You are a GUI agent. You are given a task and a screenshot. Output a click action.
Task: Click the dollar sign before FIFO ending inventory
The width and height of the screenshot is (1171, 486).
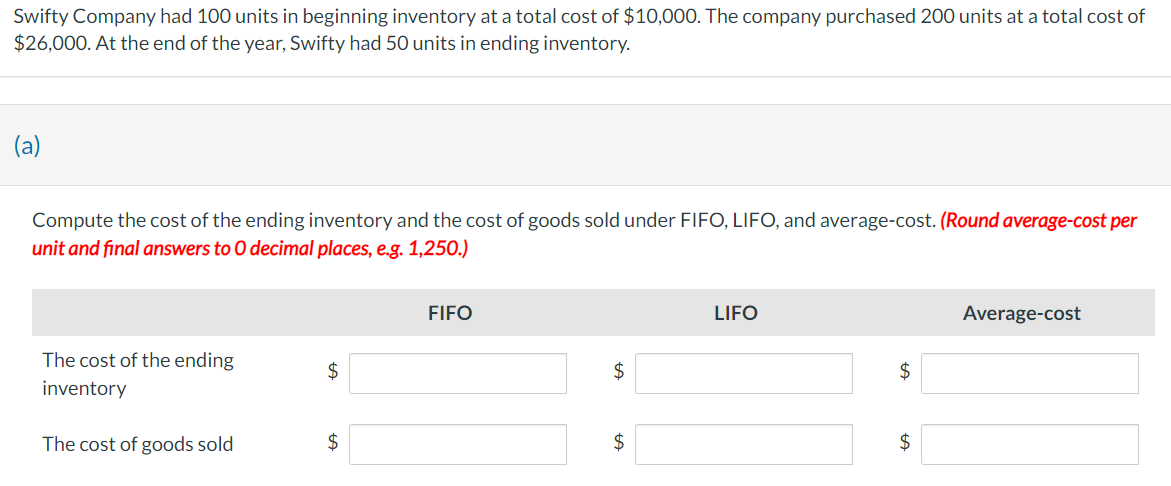click(x=335, y=370)
